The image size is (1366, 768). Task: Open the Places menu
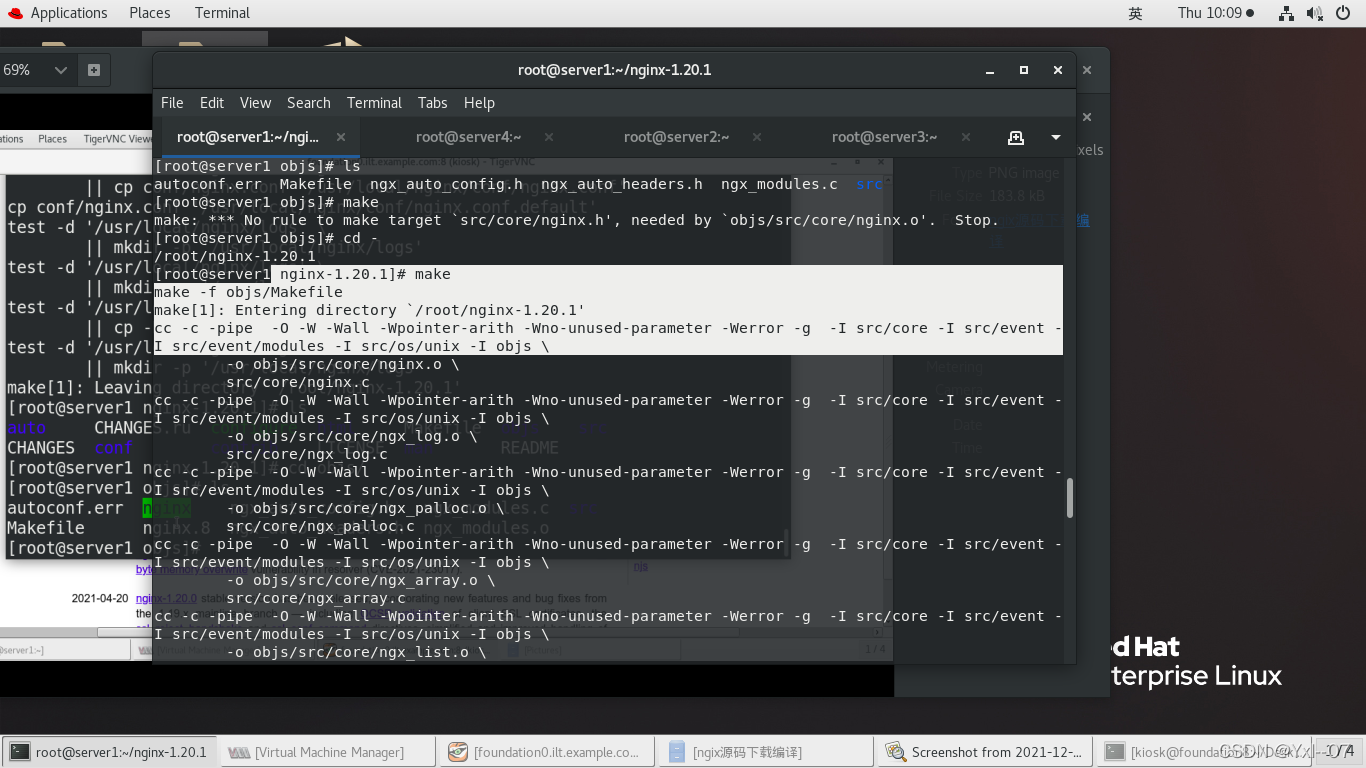click(150, 13)
